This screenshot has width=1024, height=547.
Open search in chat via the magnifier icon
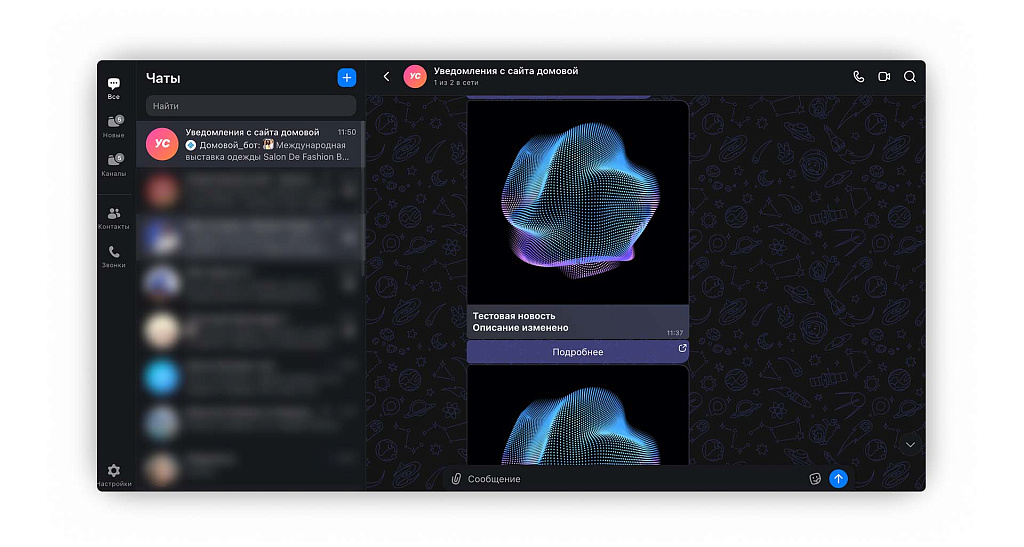[910, 77]
